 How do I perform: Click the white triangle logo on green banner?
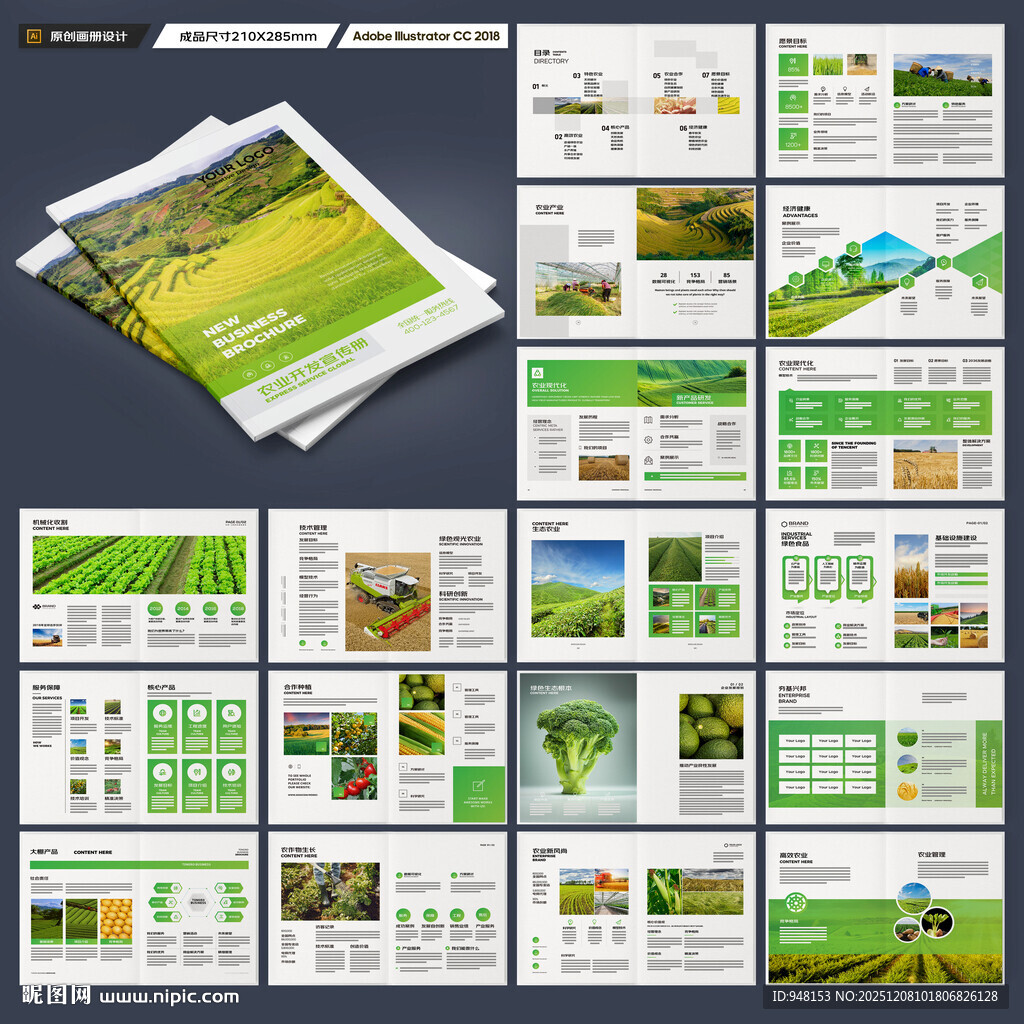537,373
